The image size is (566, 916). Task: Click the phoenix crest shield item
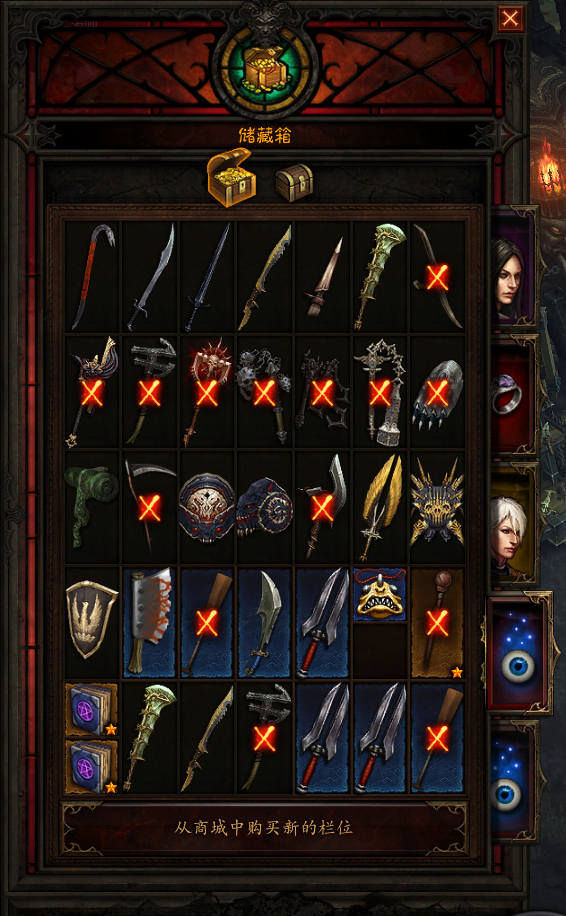92,620
